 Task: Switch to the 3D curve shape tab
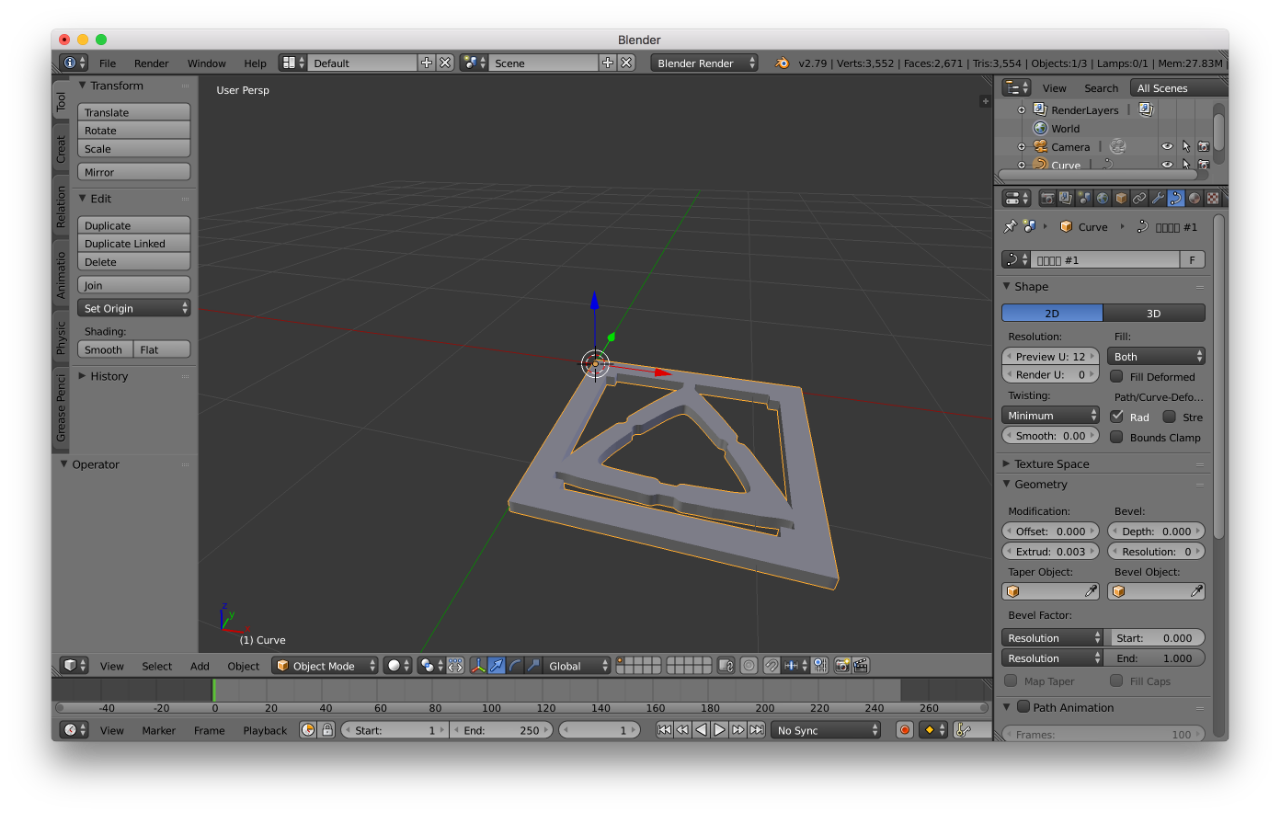1153,313
